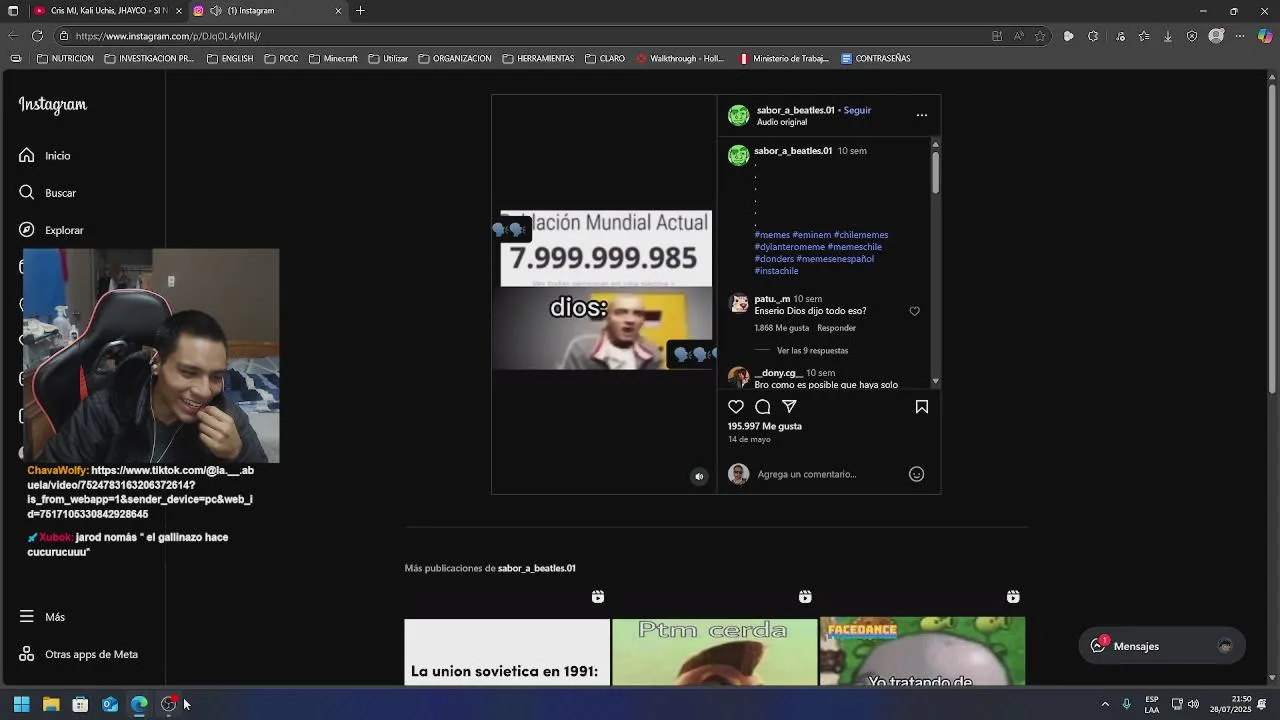1280x720 pixels.
Task: Open Otras apps de Meta
Action: point(78,654)
